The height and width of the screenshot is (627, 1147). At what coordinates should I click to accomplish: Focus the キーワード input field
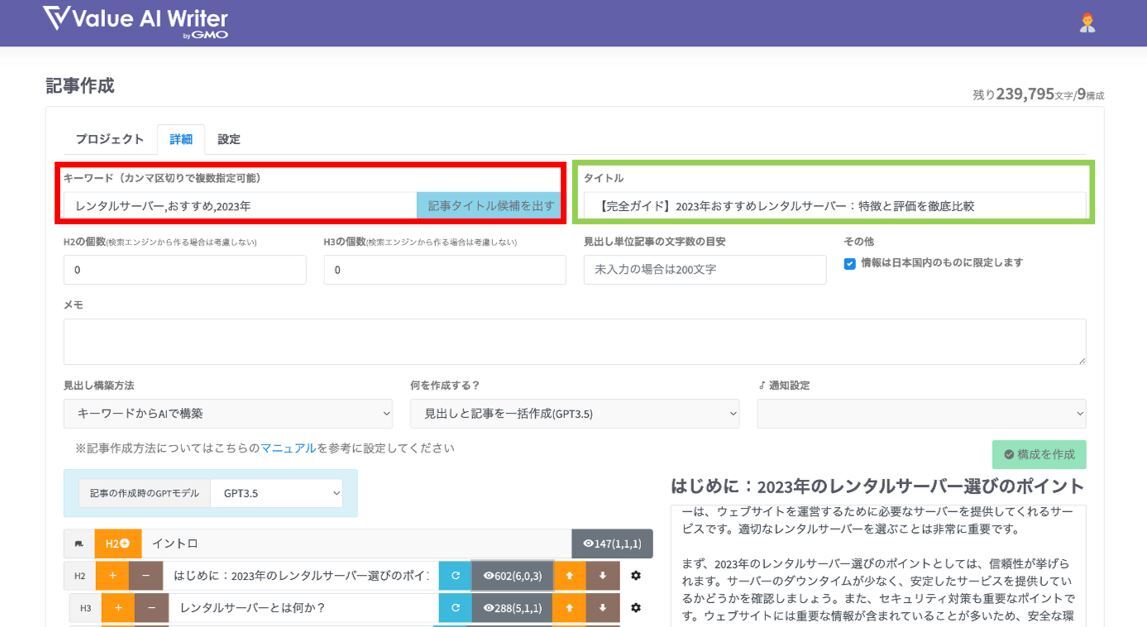[x=240, y=206]
